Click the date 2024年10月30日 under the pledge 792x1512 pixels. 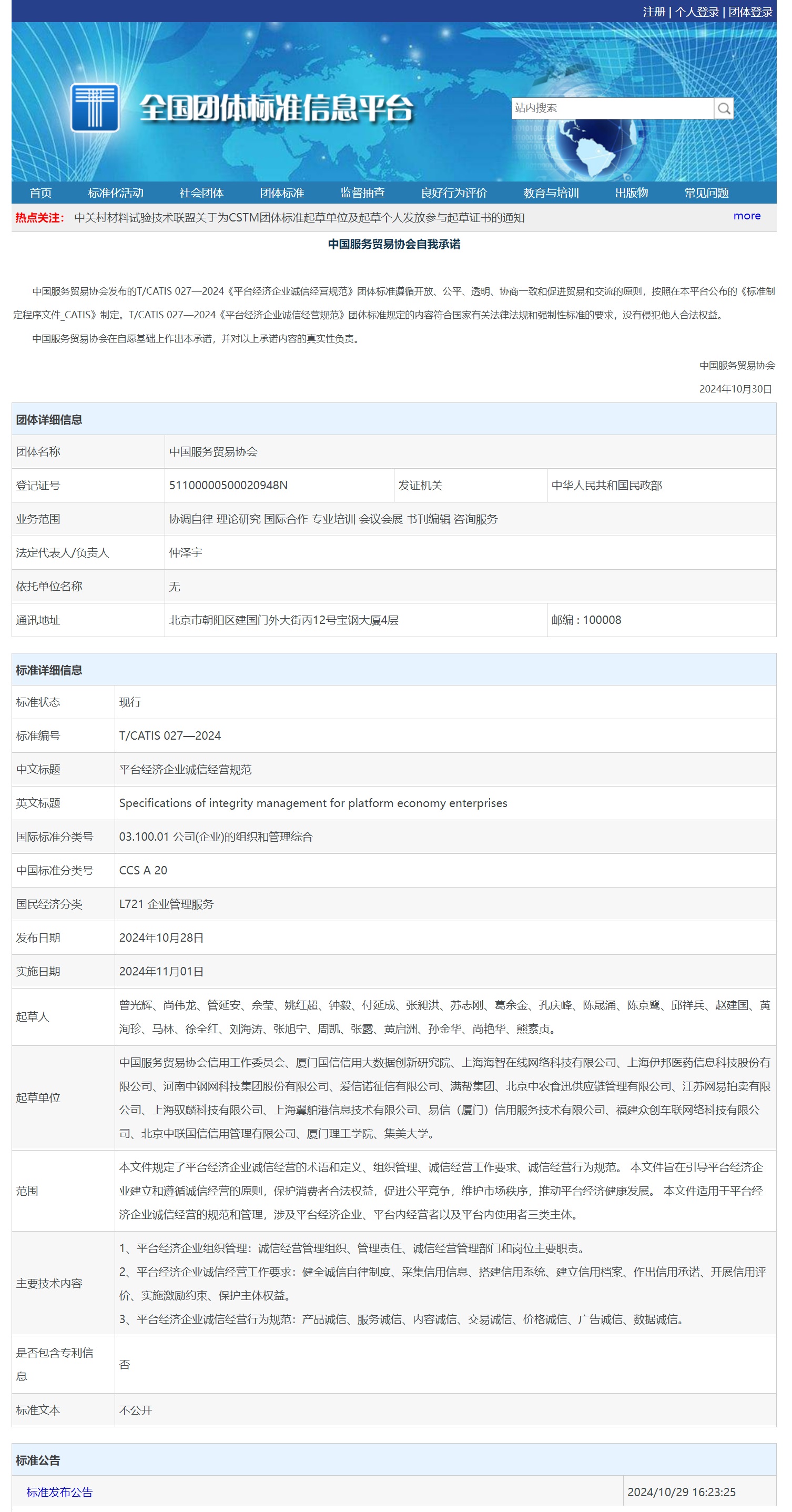click(735, 389)
